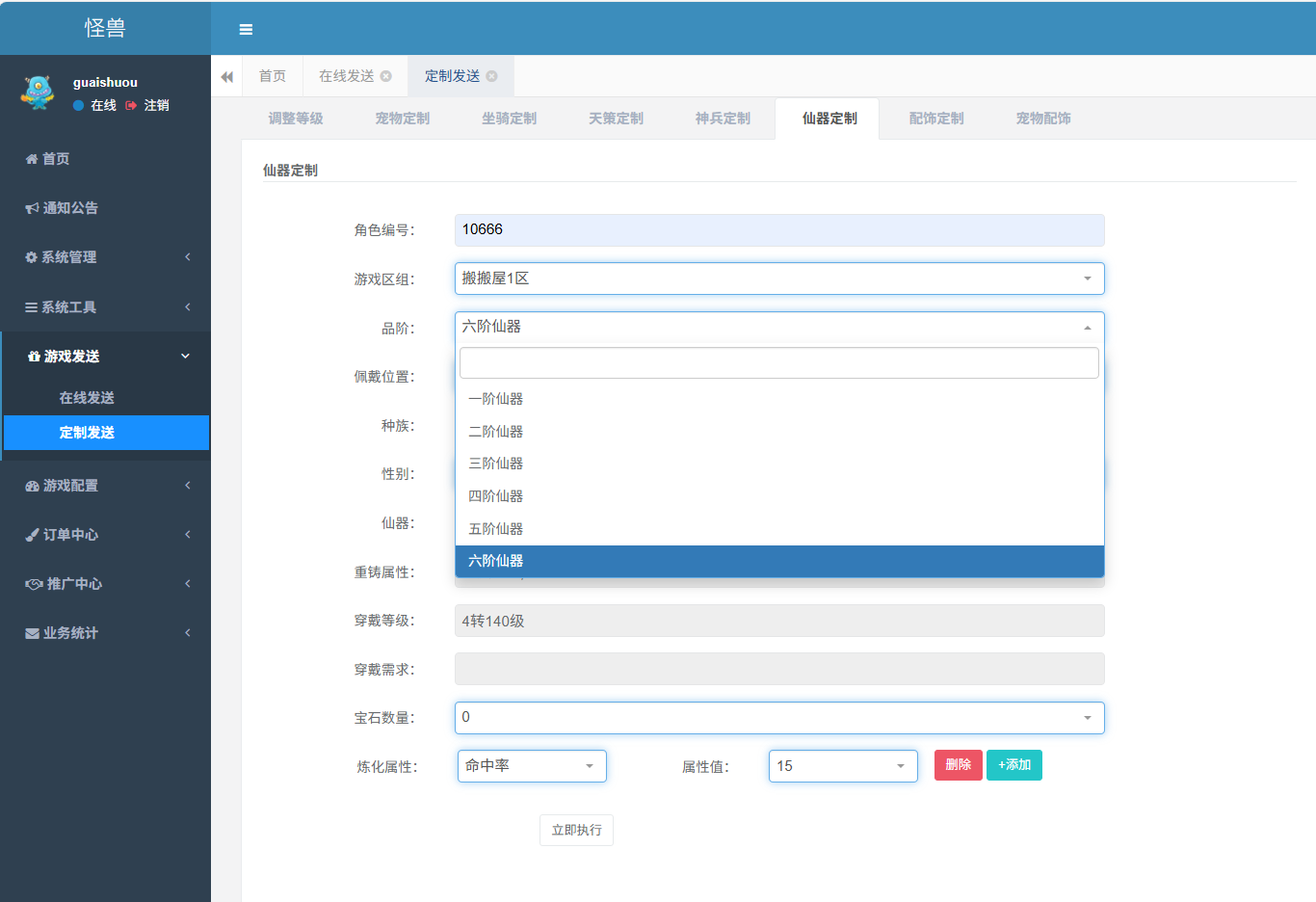Close the 定制发送 tab
Viewport: 1316px width, 902px height.
point(492,76)
